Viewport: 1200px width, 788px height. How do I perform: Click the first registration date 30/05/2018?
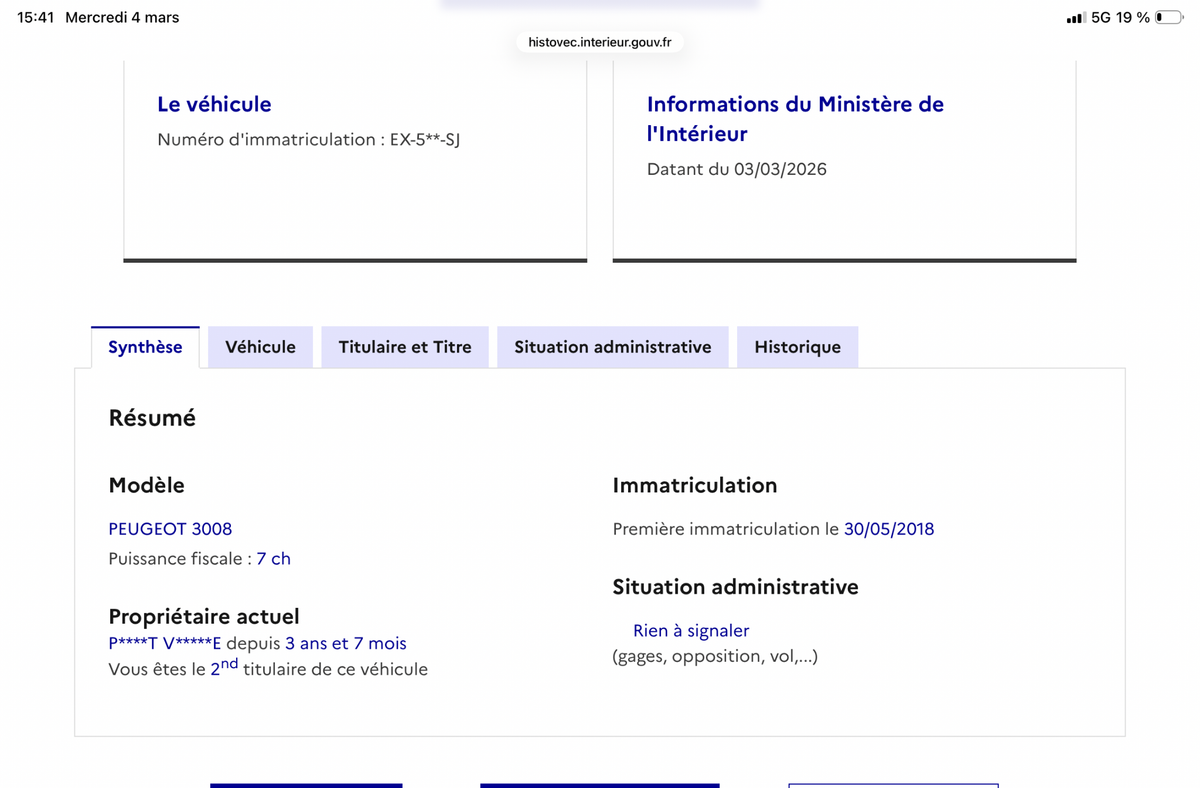(x=889, y=529)
